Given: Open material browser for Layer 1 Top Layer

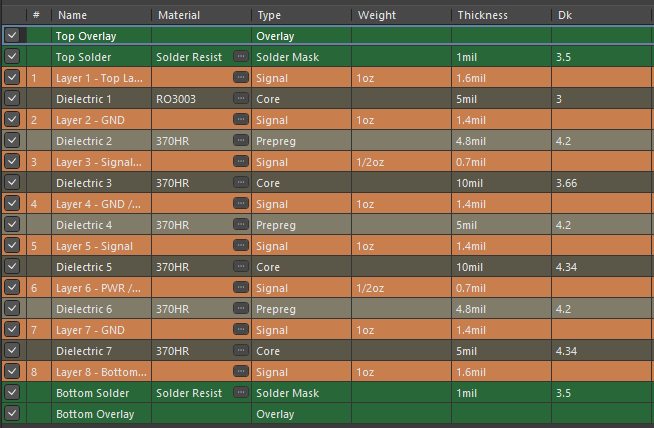Looking at the screenshot, I should 240,78.
